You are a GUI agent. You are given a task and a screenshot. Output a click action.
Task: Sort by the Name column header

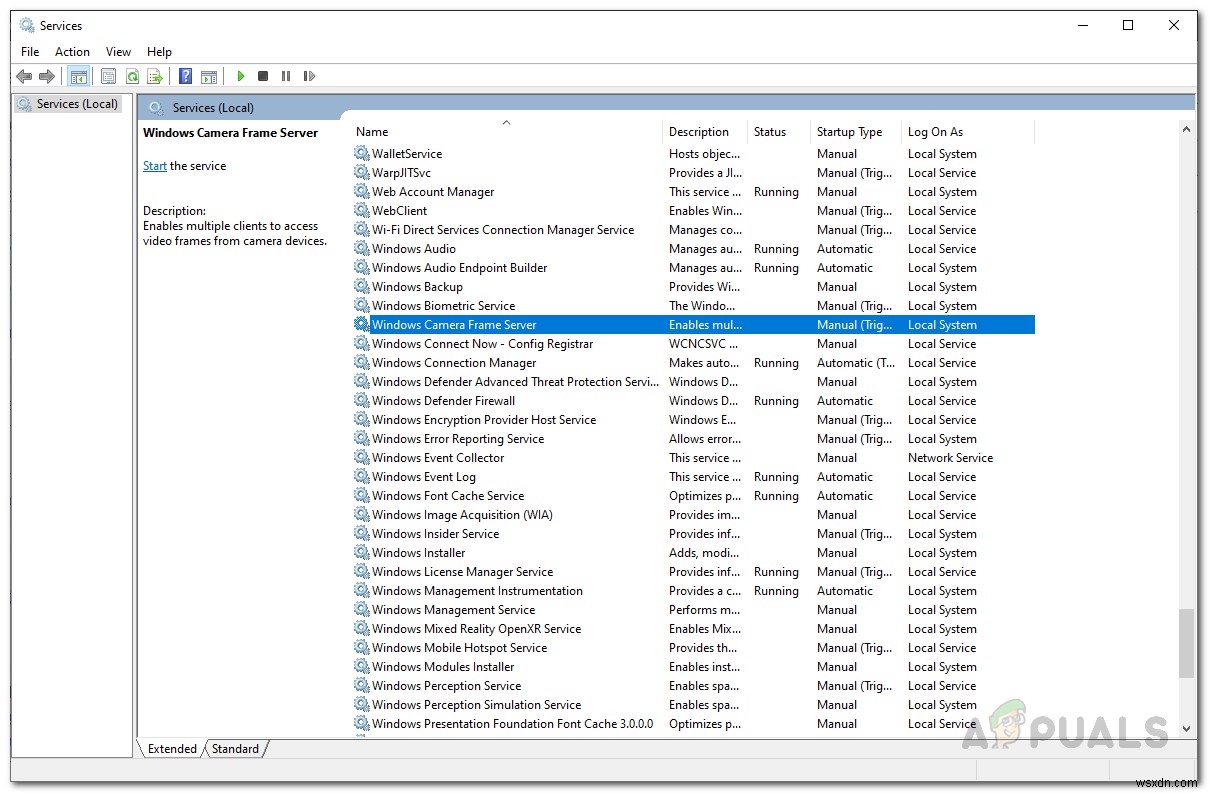[372, 132]
